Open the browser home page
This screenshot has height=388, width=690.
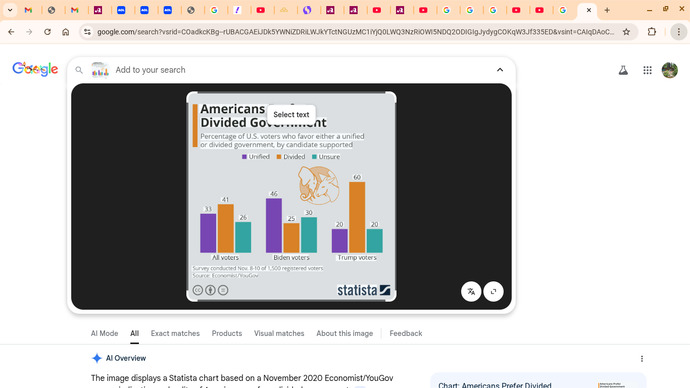point(66,32)
